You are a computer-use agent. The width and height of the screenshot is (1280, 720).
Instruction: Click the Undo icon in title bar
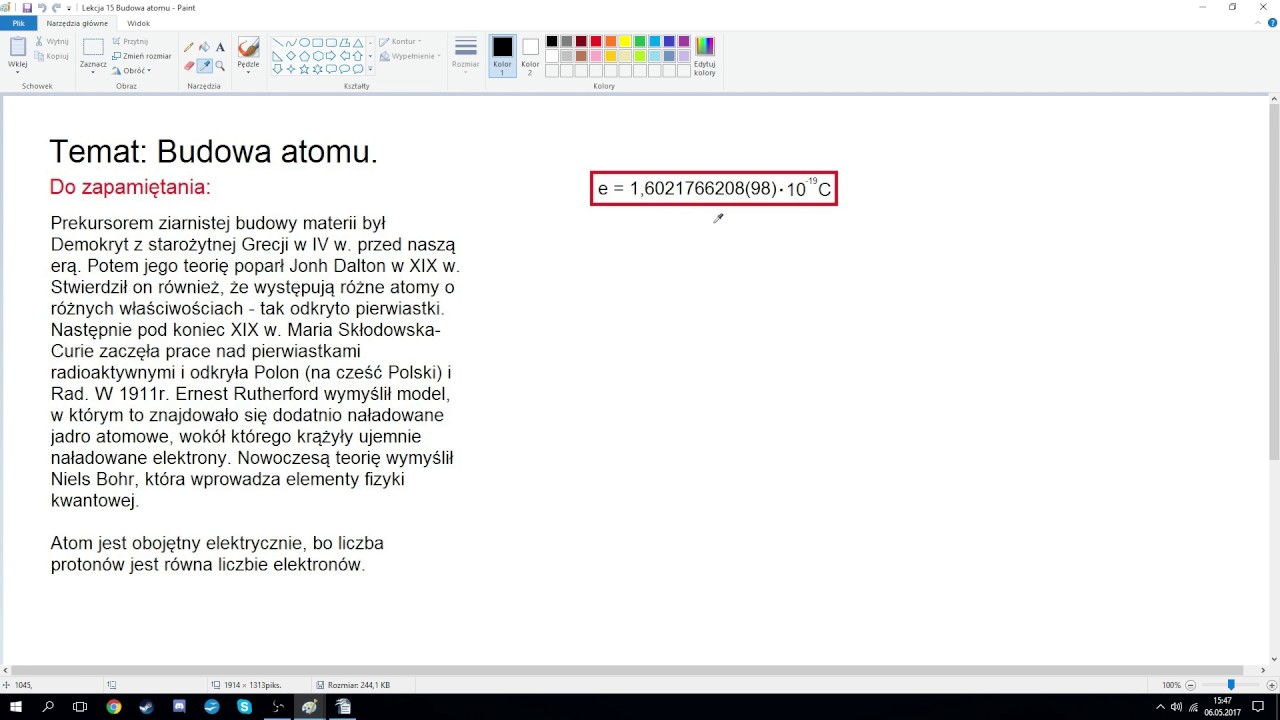pos(42,7)
